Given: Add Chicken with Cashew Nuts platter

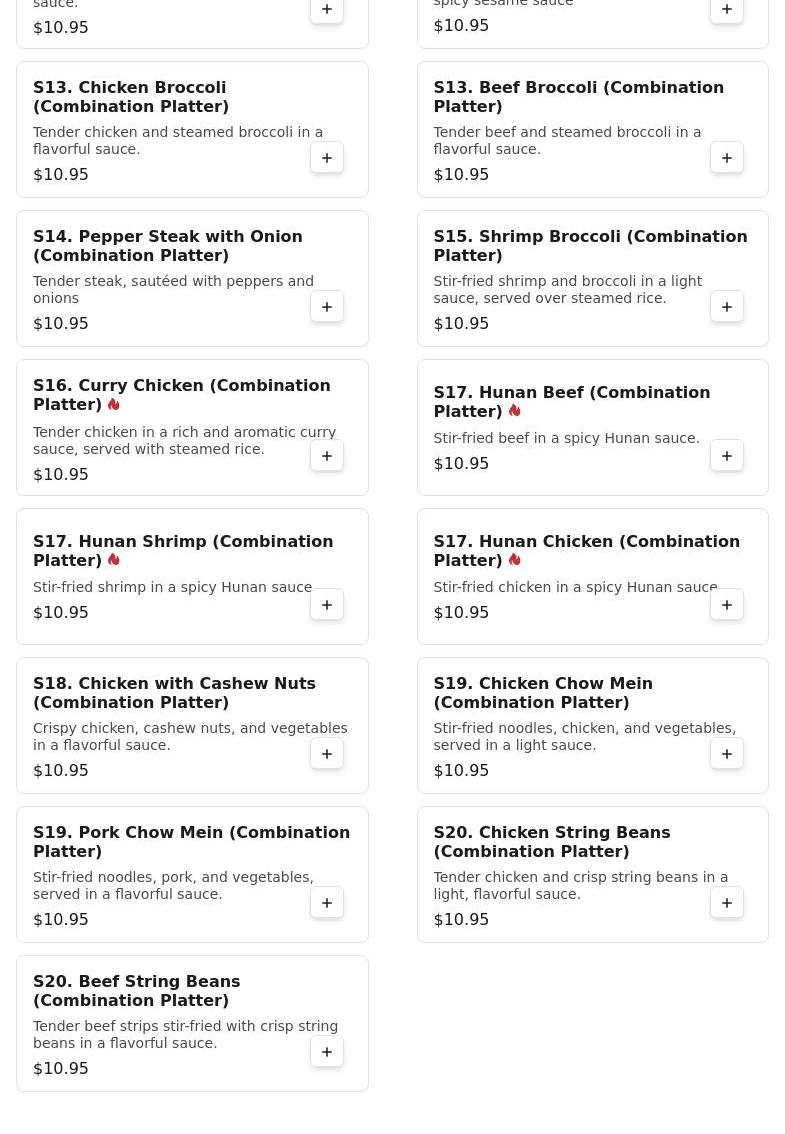Looking at the screenshot, I should point(327,754).
